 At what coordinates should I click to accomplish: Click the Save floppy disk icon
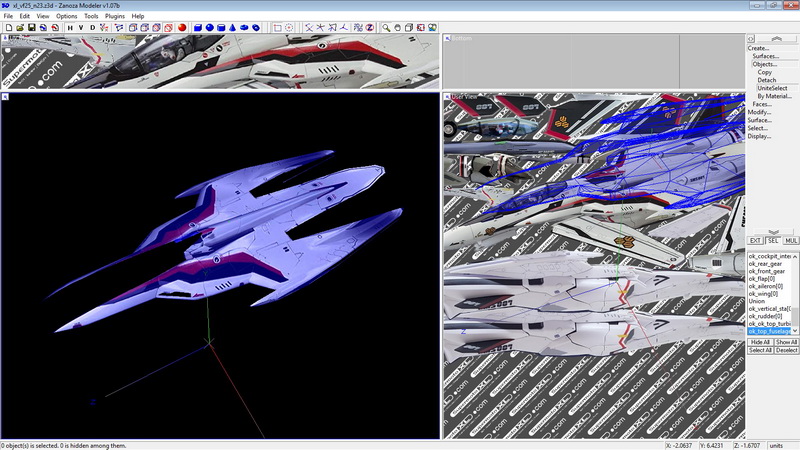tap(32, 28)
